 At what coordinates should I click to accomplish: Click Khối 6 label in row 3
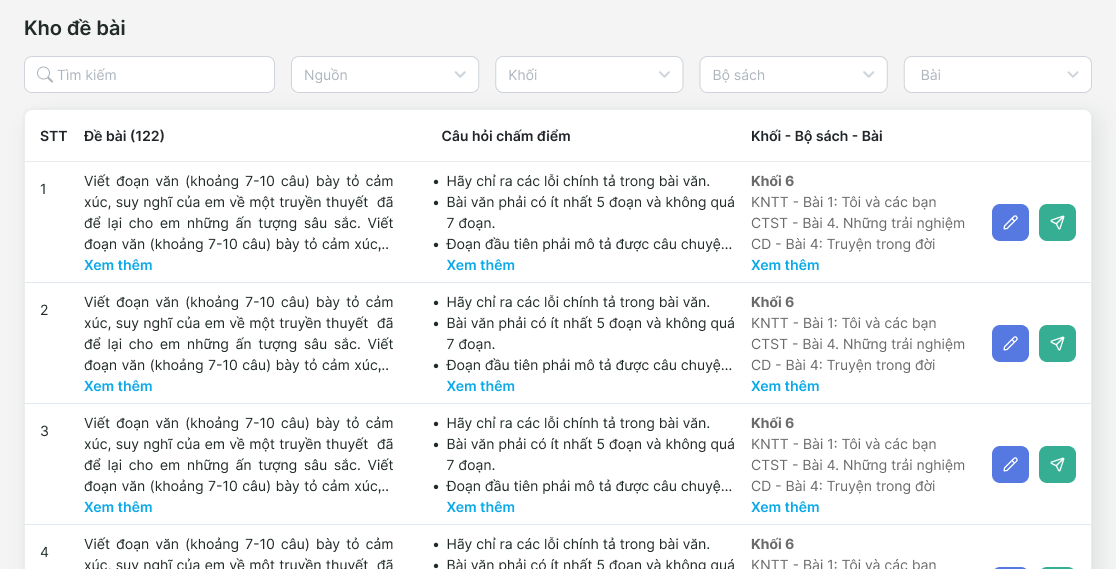(772, 423)
